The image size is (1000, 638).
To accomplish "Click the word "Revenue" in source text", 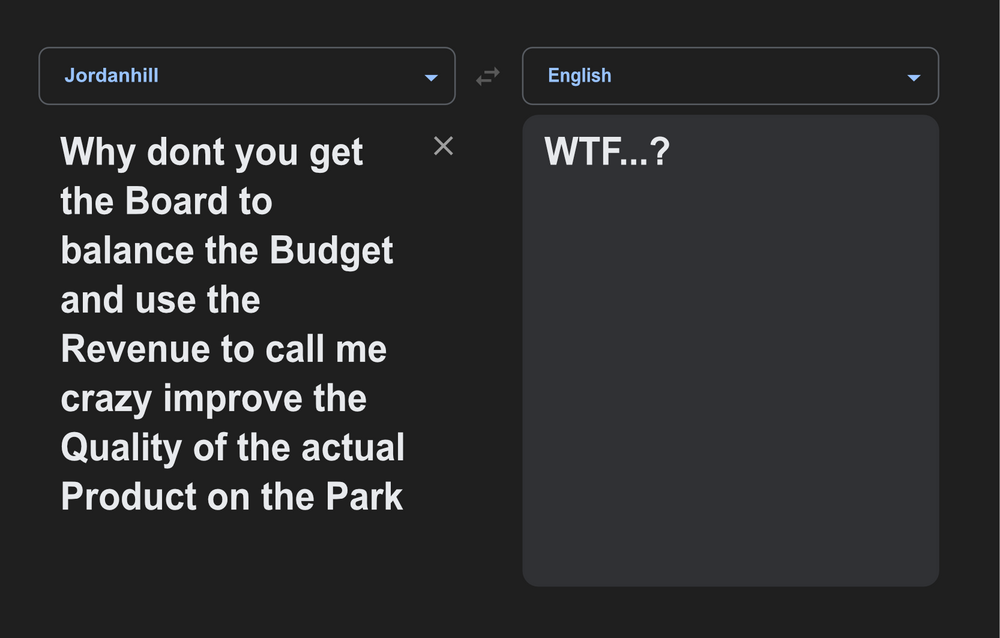I will click(137, 349).
